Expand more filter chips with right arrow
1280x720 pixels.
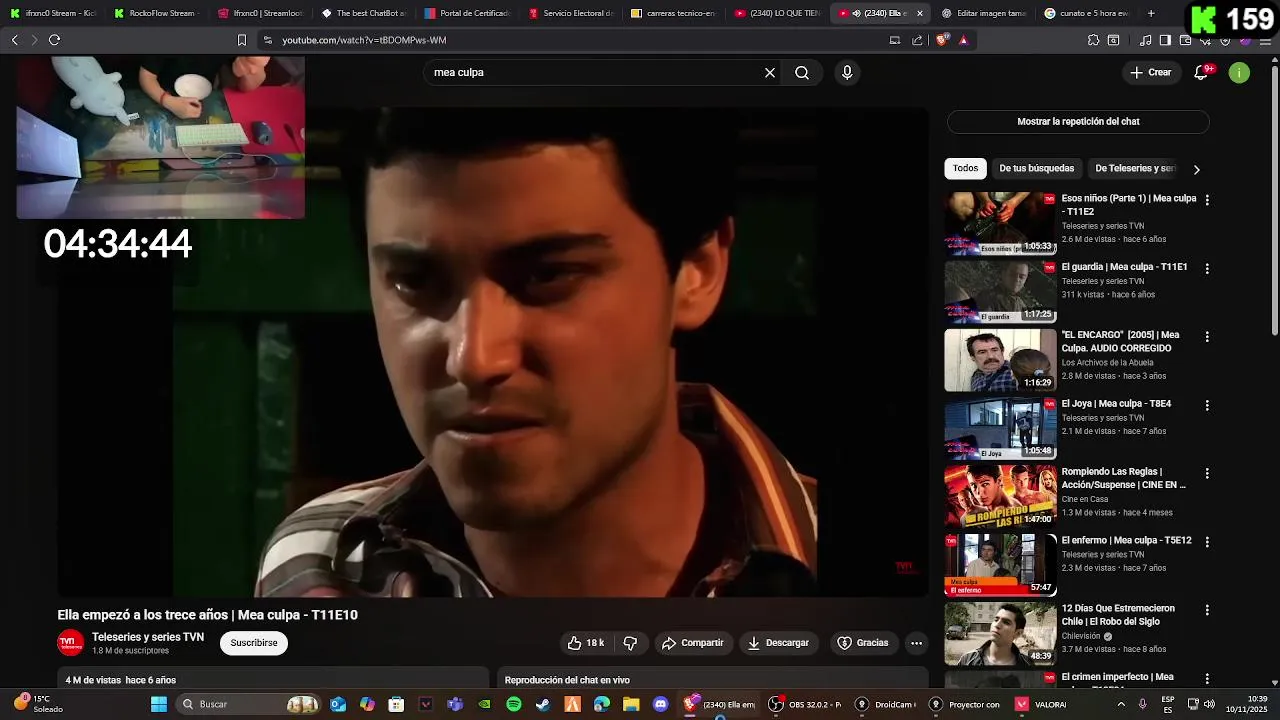tap(1196, 169)
